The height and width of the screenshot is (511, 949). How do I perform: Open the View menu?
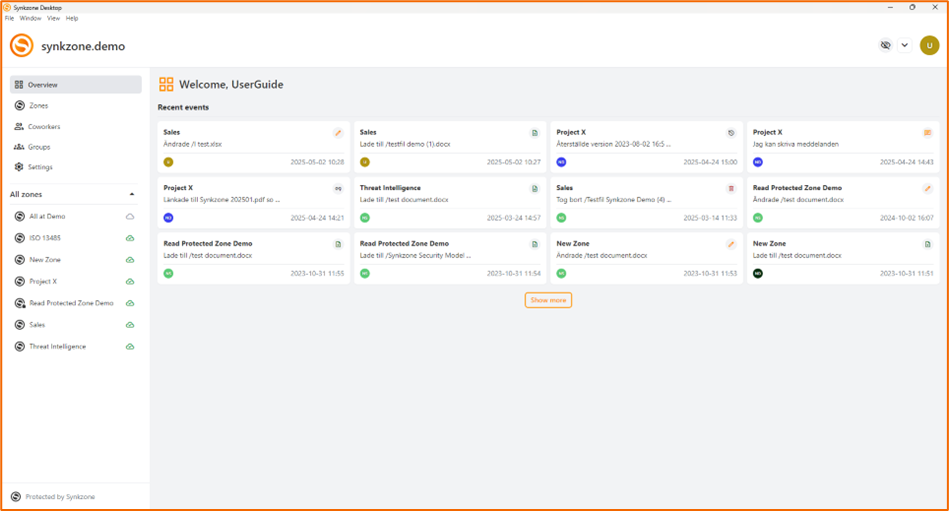click(53, 18)
